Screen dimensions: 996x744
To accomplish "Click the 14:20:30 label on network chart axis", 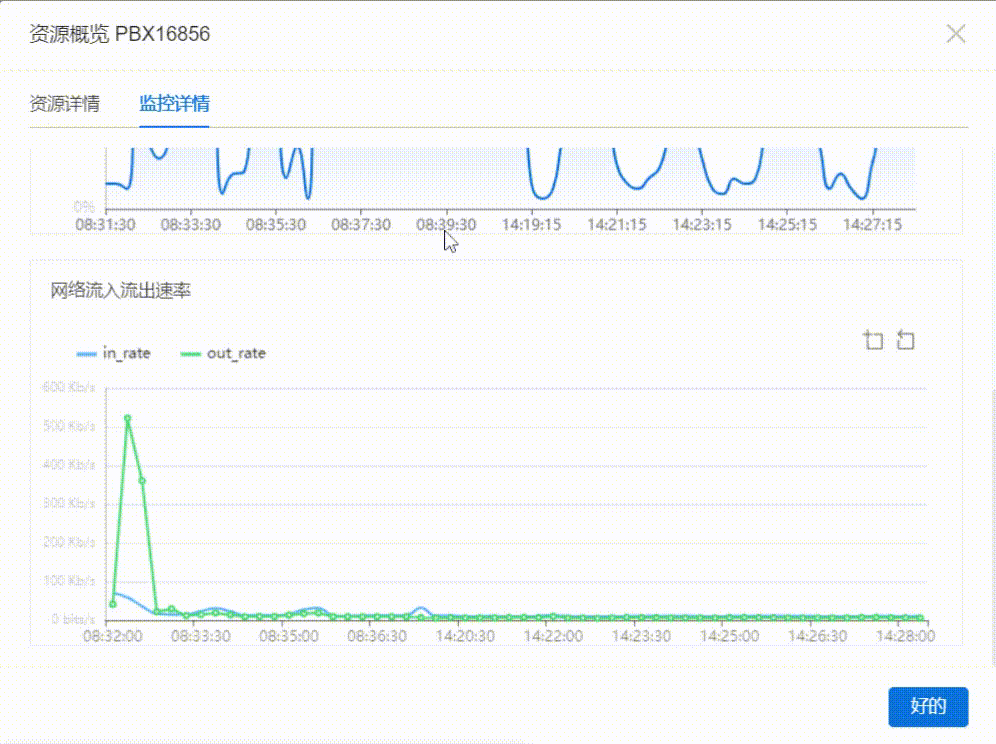I will [466, 635].
